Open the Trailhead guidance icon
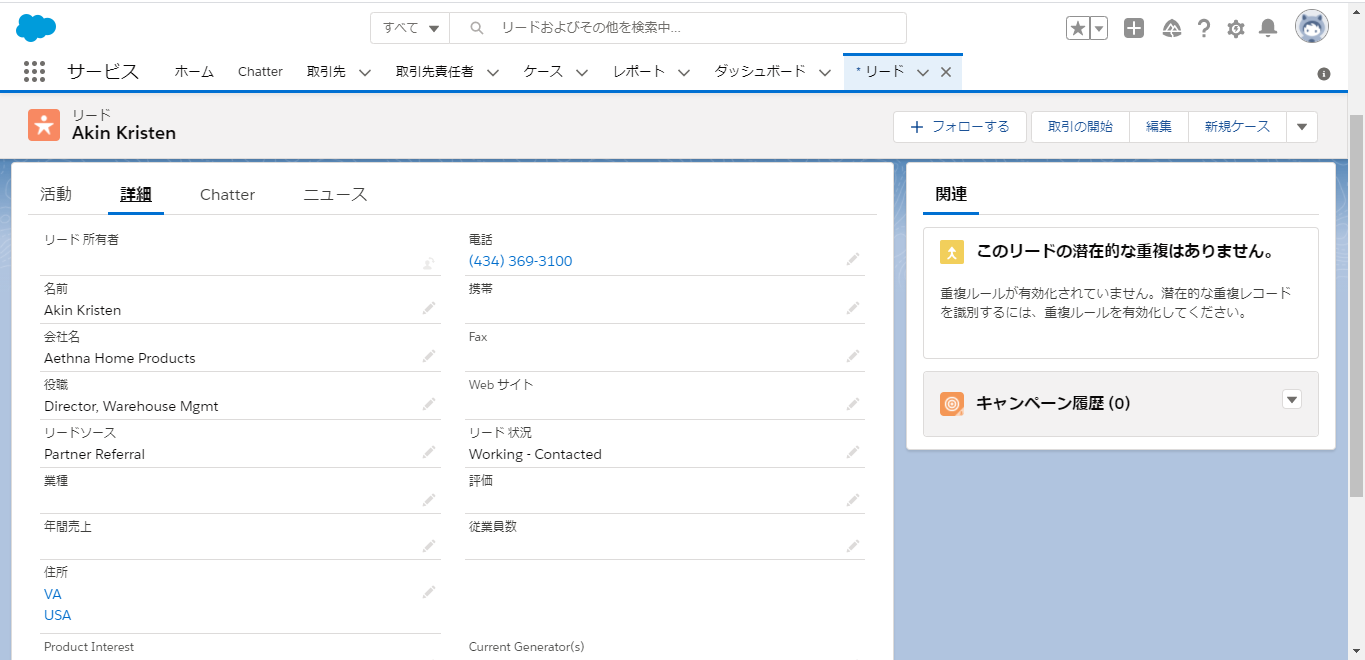The height and width of the screenshot is (660, 1365). 1172,28
